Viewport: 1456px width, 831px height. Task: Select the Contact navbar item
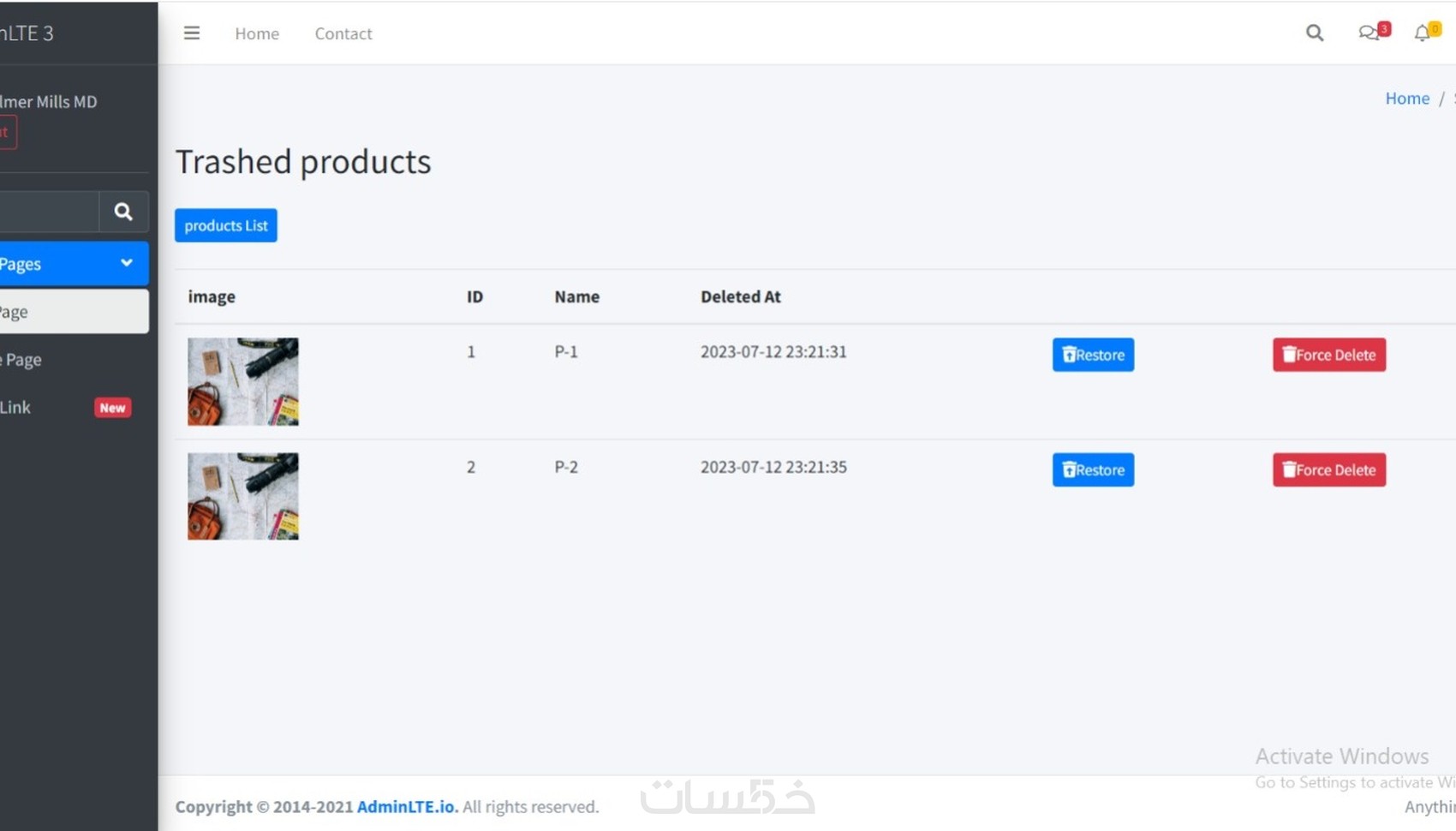click(343, 33)
